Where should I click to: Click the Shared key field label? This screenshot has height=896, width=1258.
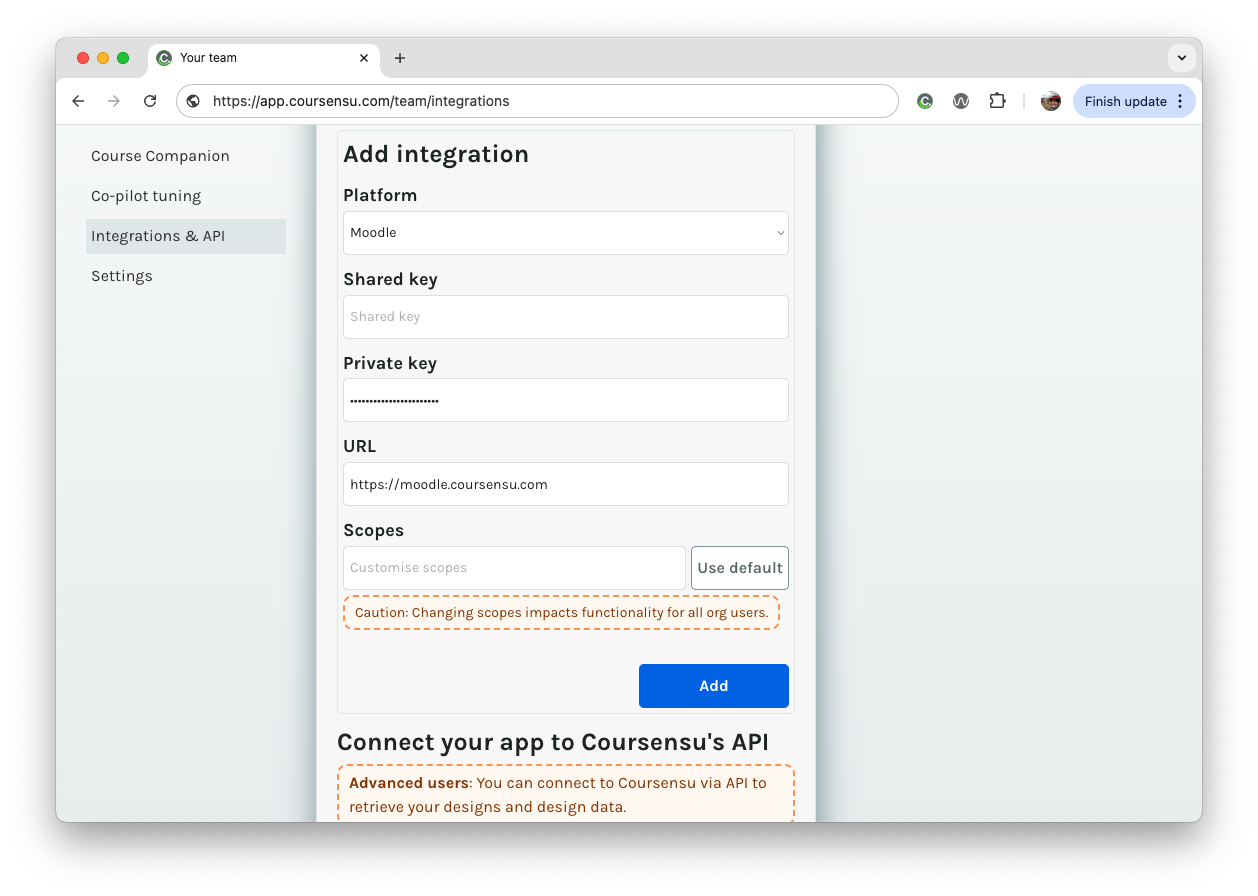pyautogui.click(x=390, y=279)
